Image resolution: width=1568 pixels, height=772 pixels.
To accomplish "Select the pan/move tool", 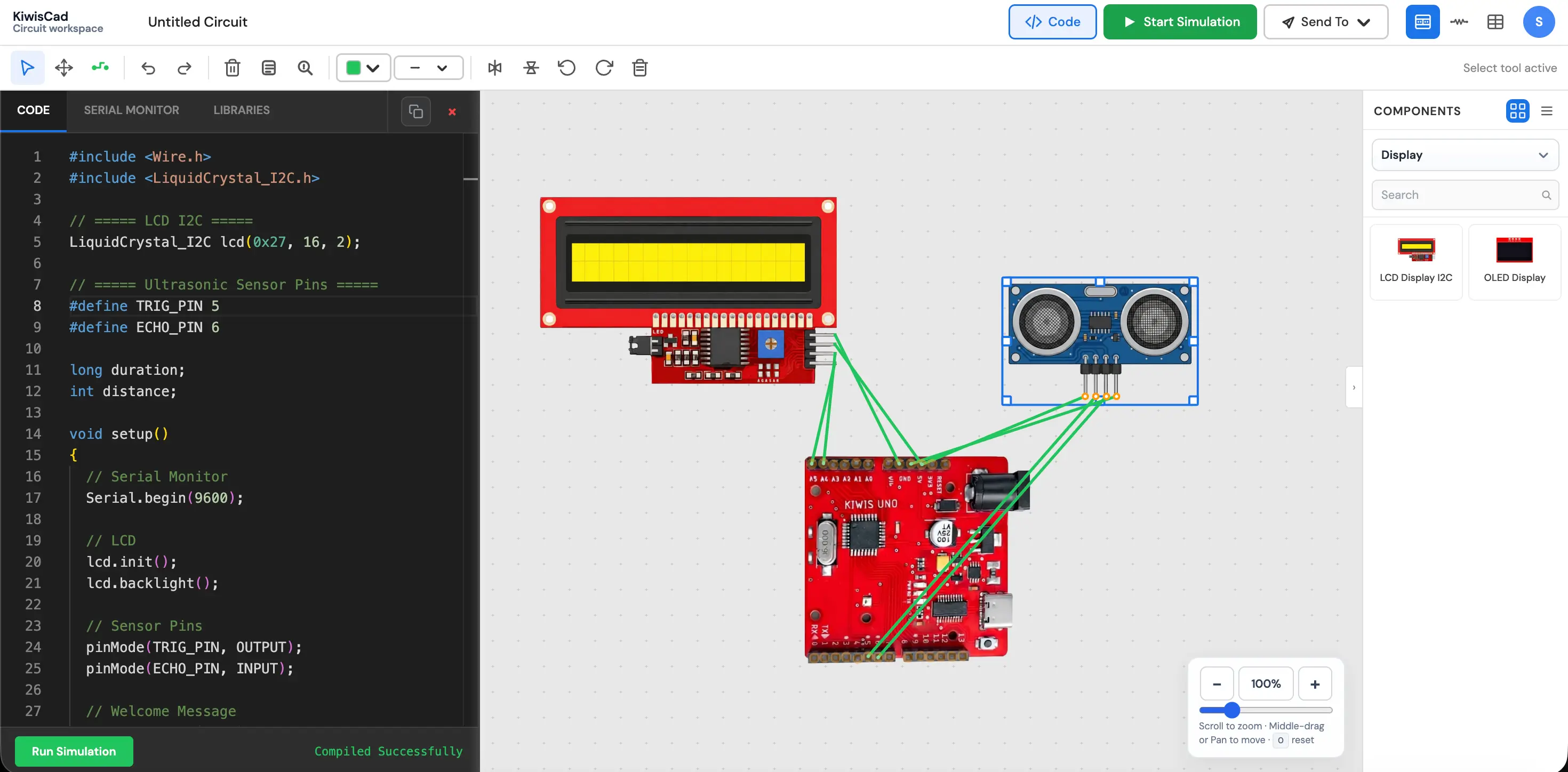I will coord(64,68).
